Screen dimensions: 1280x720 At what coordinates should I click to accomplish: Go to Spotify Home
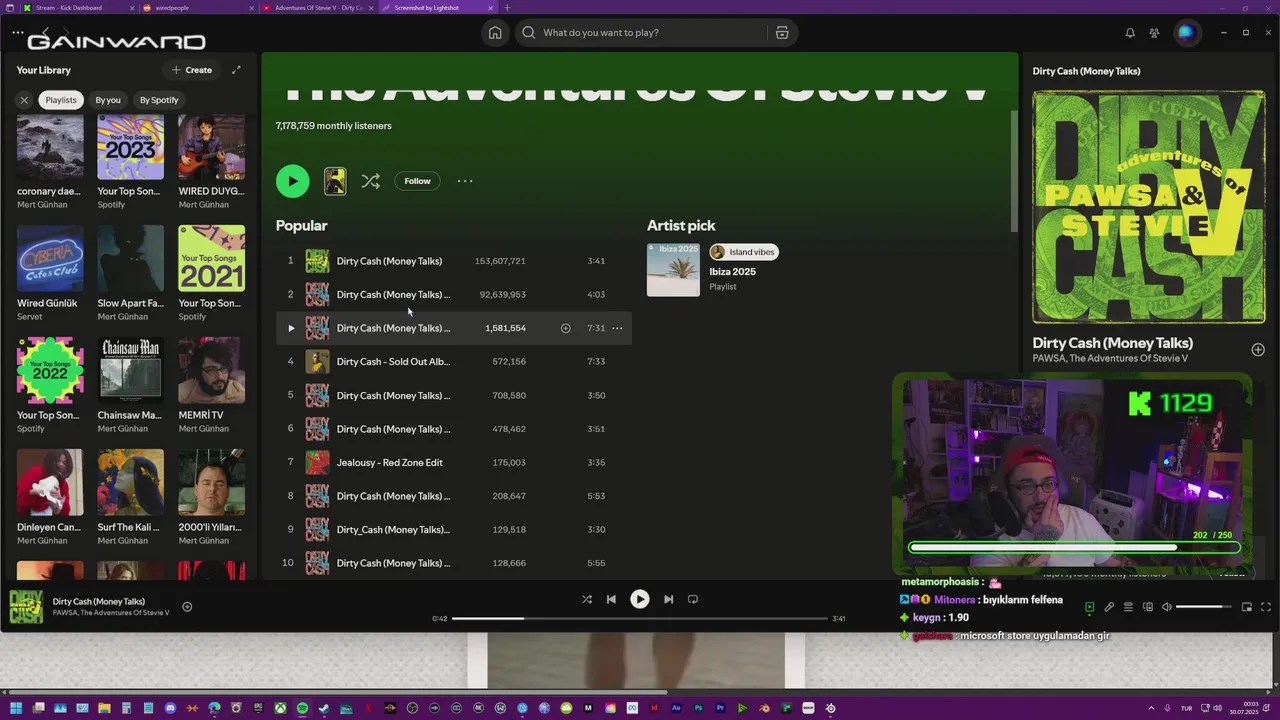[x=495, y=33]
